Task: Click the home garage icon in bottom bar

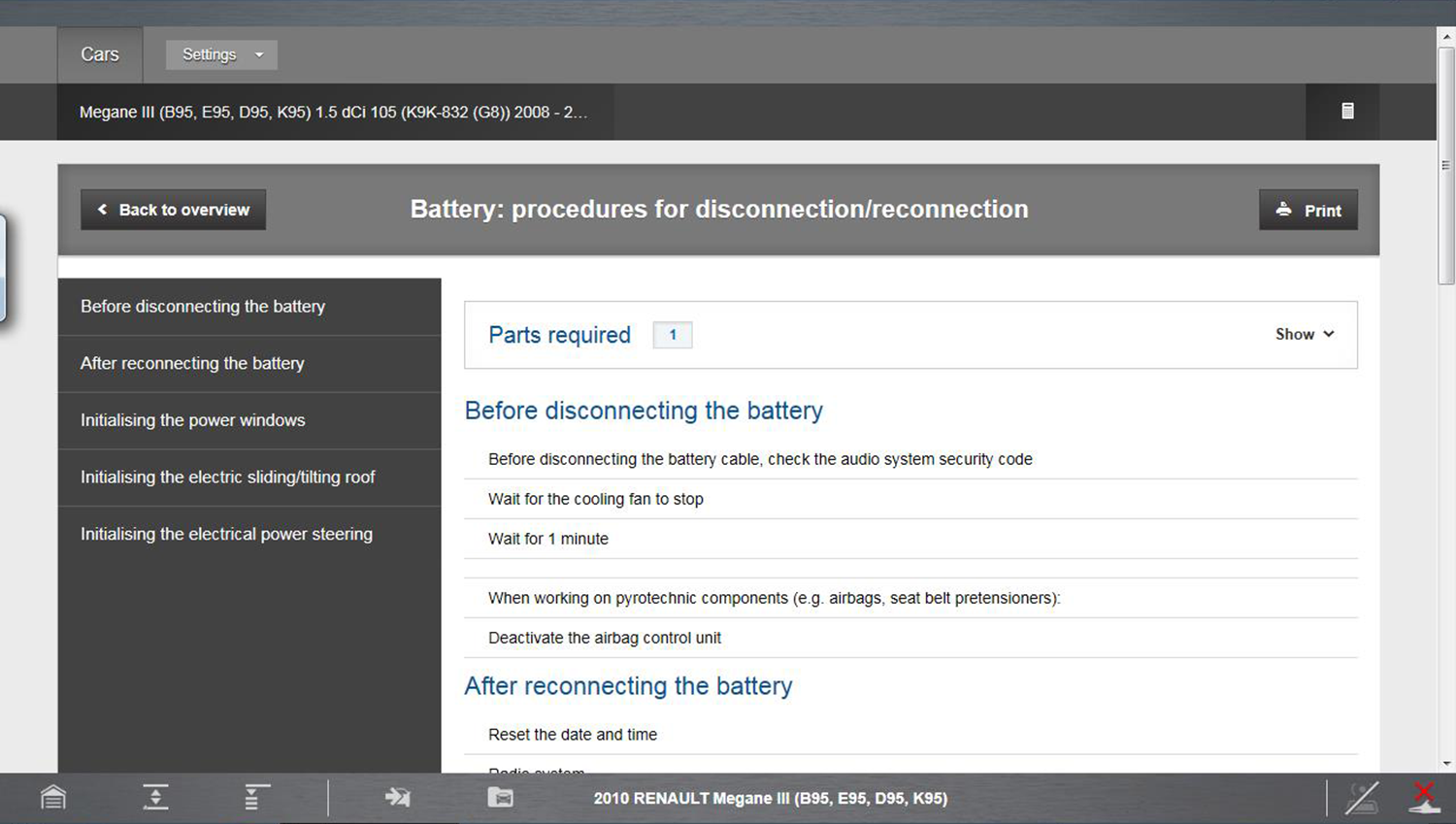Action: [x=53, y=798]
